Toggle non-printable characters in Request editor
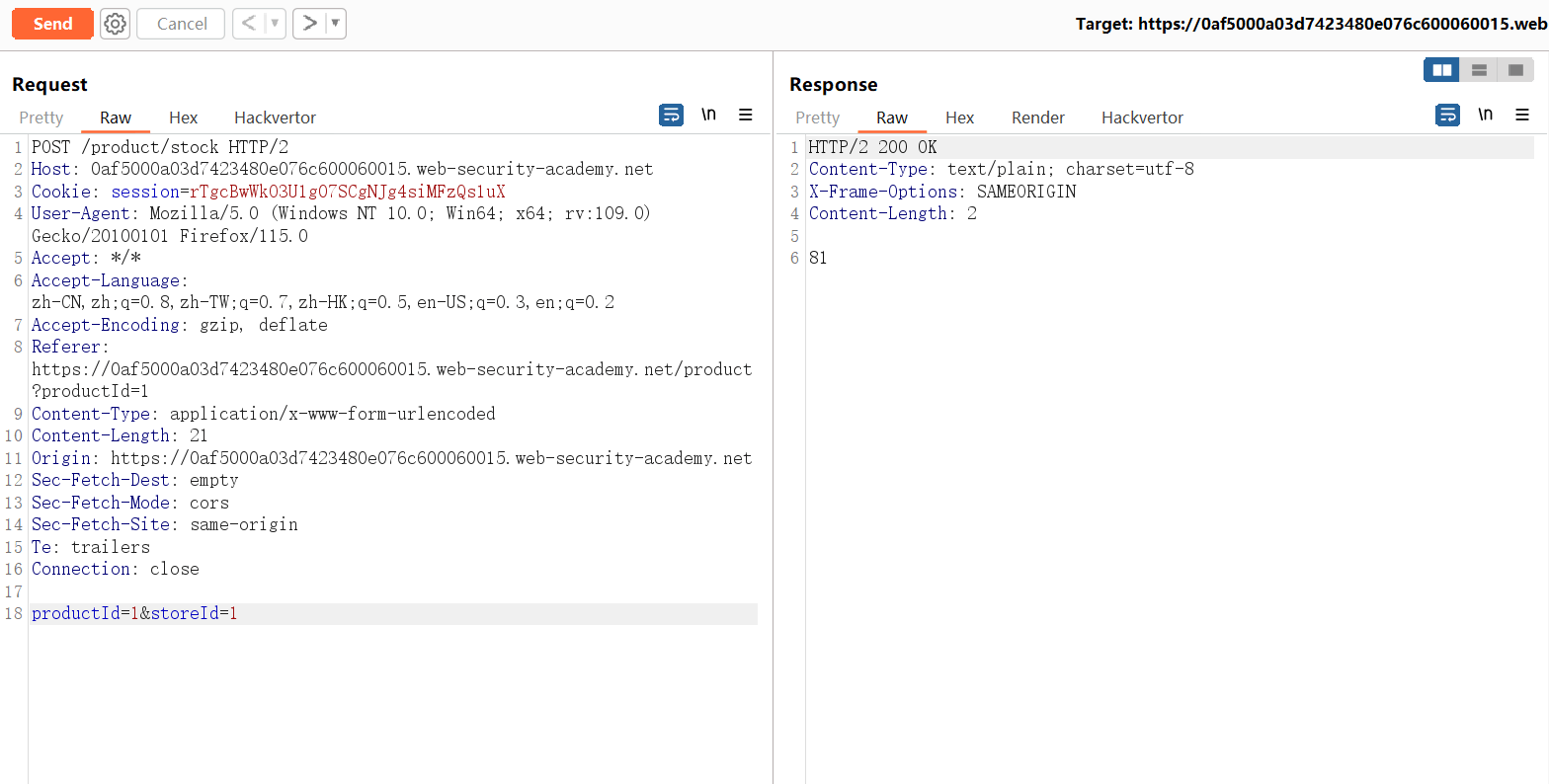Image resolution: width=1549 pixels, height=784 pixels. [708, 116]
